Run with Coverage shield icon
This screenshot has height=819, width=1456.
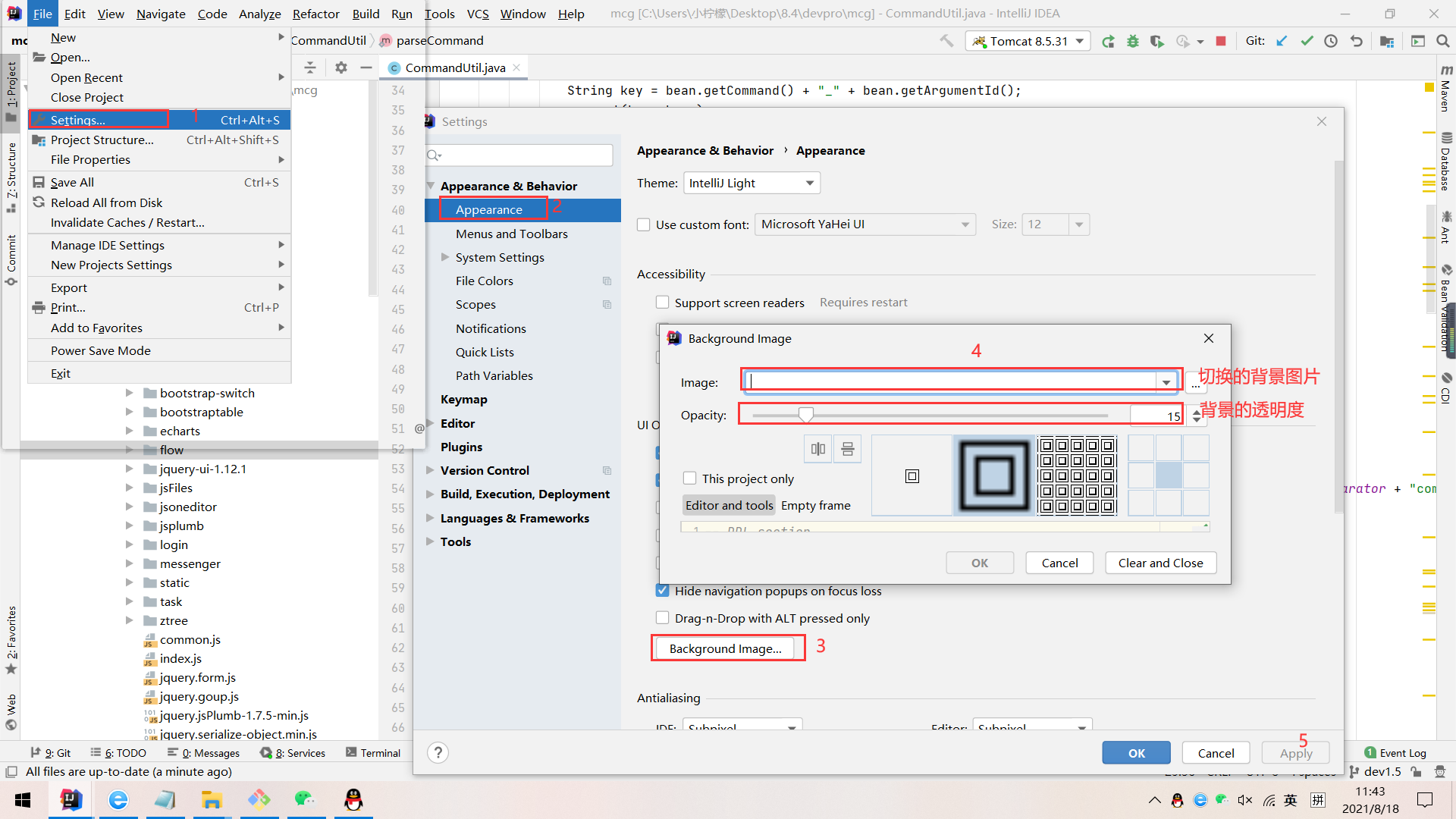1156,41
